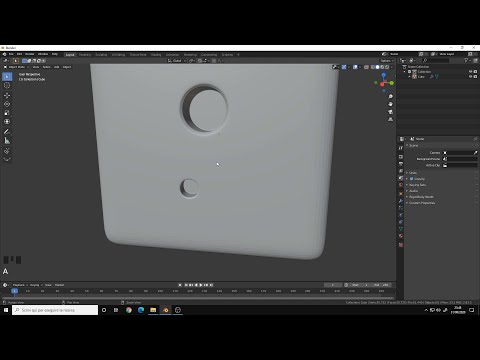Image resolution: width=480 pixels, height=360 pixels.
Task: Open the viewport View menu
Action: click(x=36, y=67)
